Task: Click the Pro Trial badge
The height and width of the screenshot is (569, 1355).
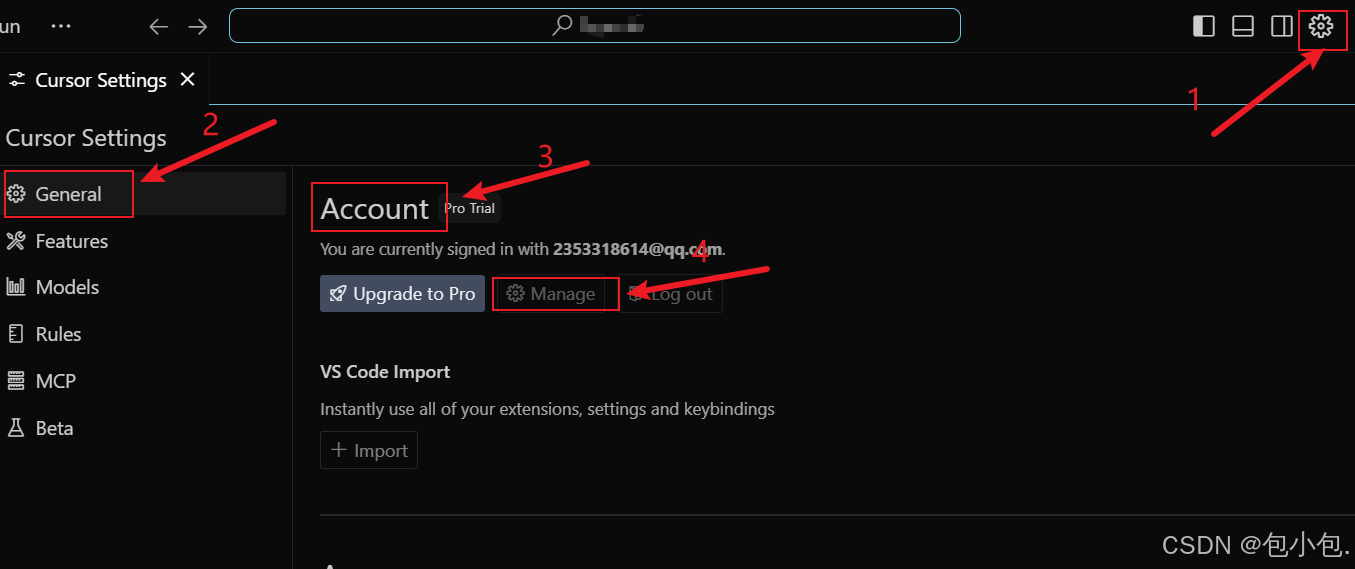Action: [x=470, y=208]
